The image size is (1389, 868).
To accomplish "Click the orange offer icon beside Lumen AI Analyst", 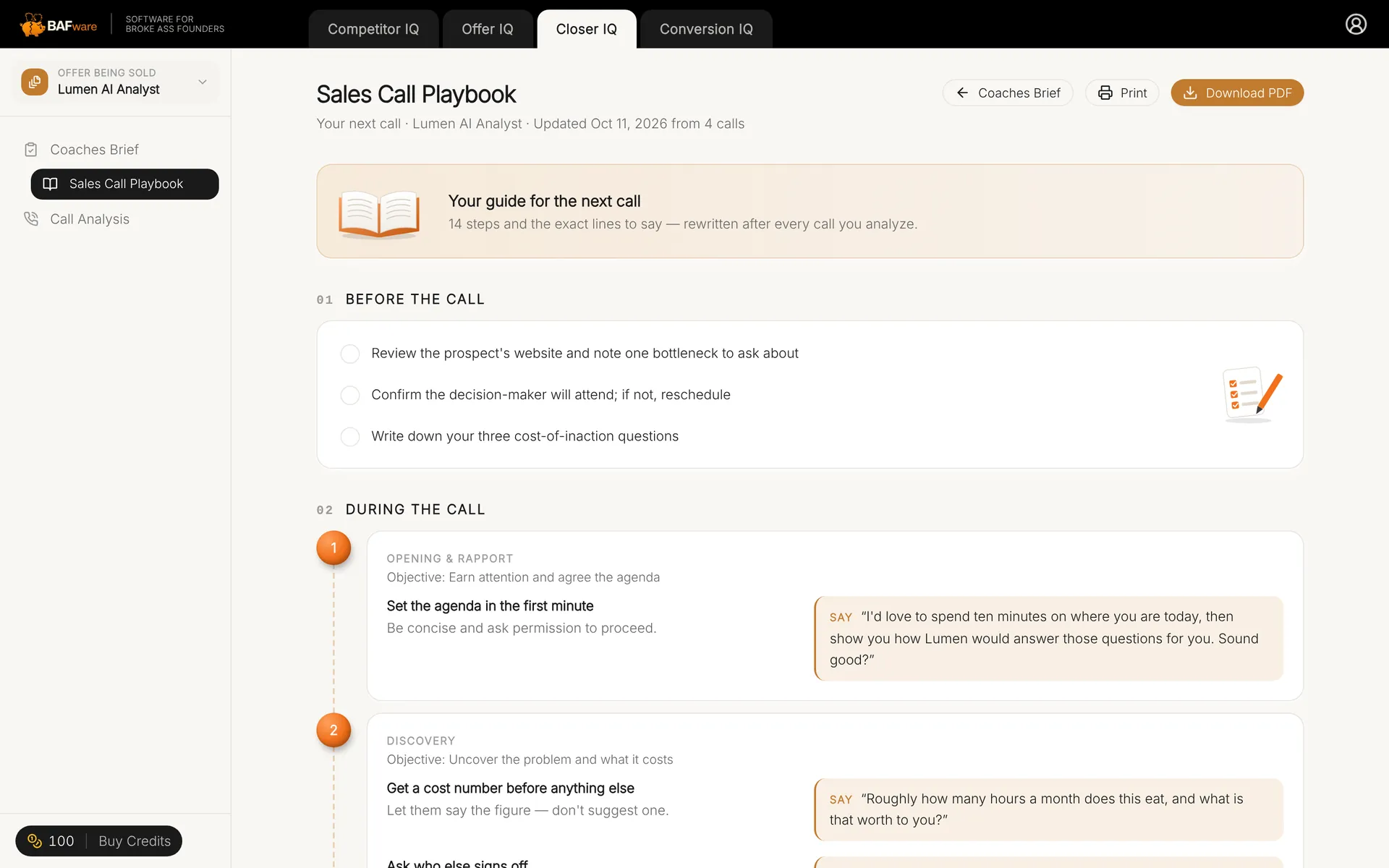I will [35, 82].
